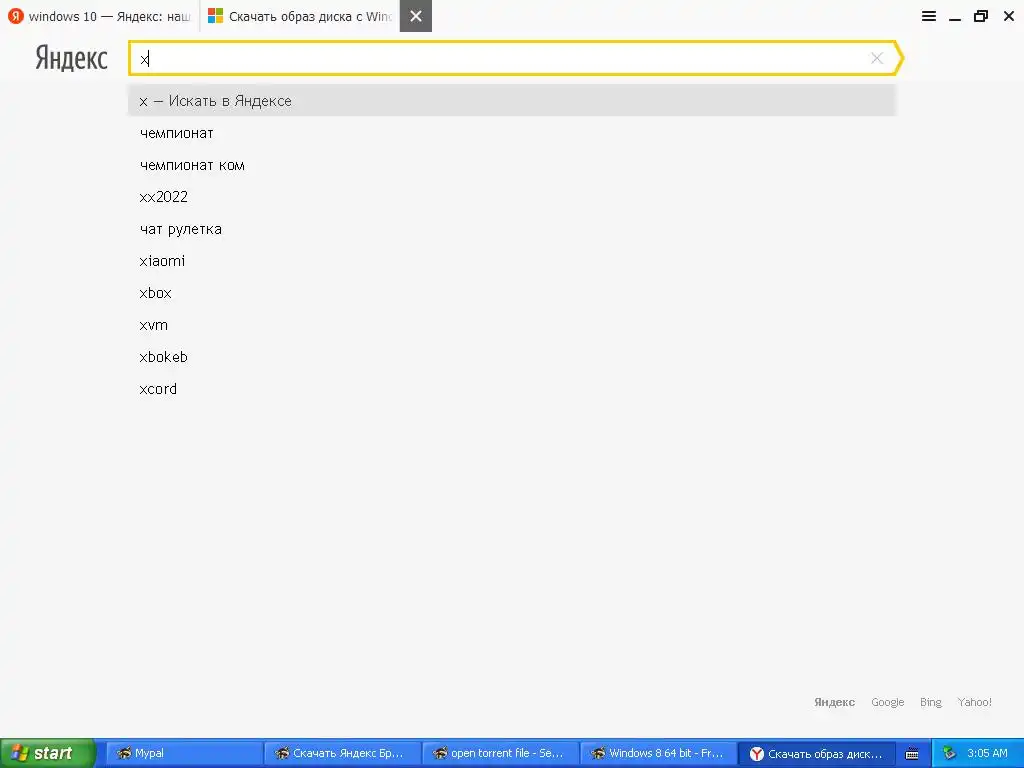Switch search engine to Google

(888, 702)
